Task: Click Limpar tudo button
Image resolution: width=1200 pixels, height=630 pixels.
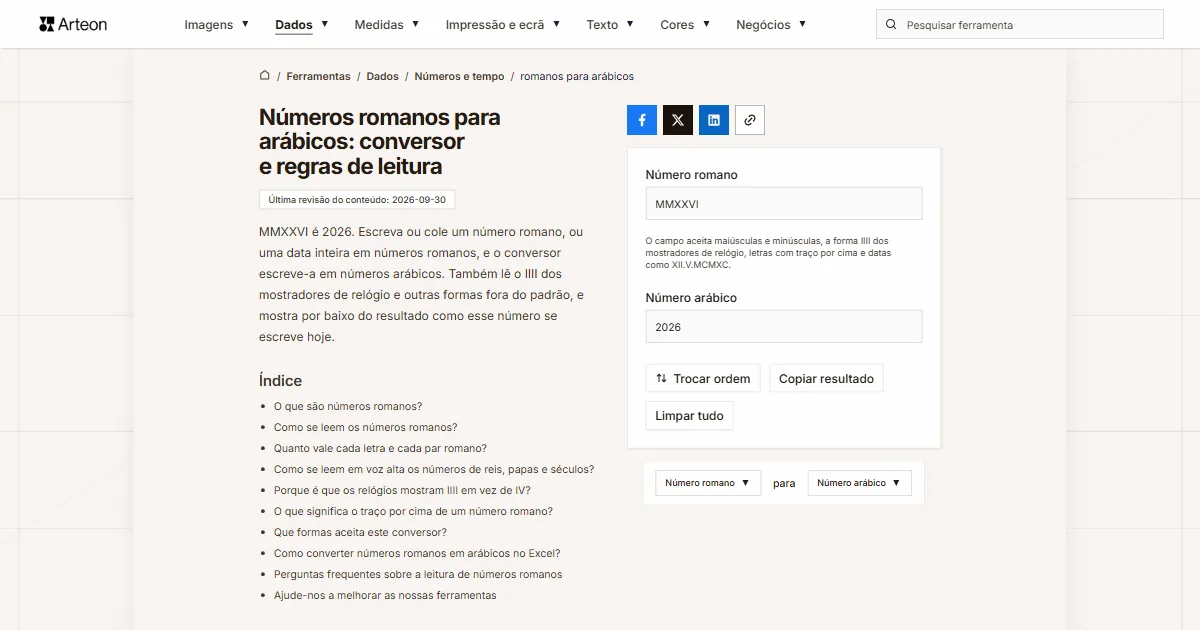Action: (x=689, y=416)
